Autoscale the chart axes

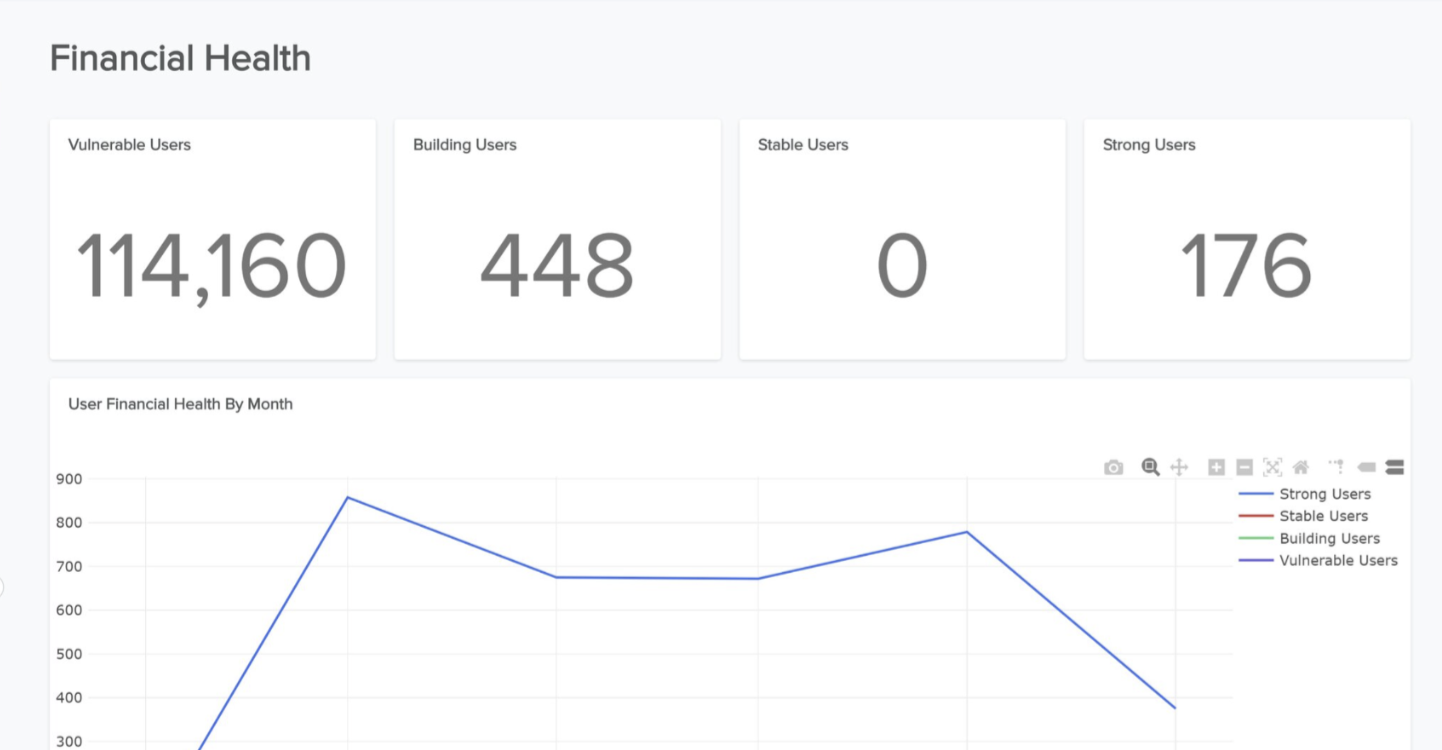1271,466
